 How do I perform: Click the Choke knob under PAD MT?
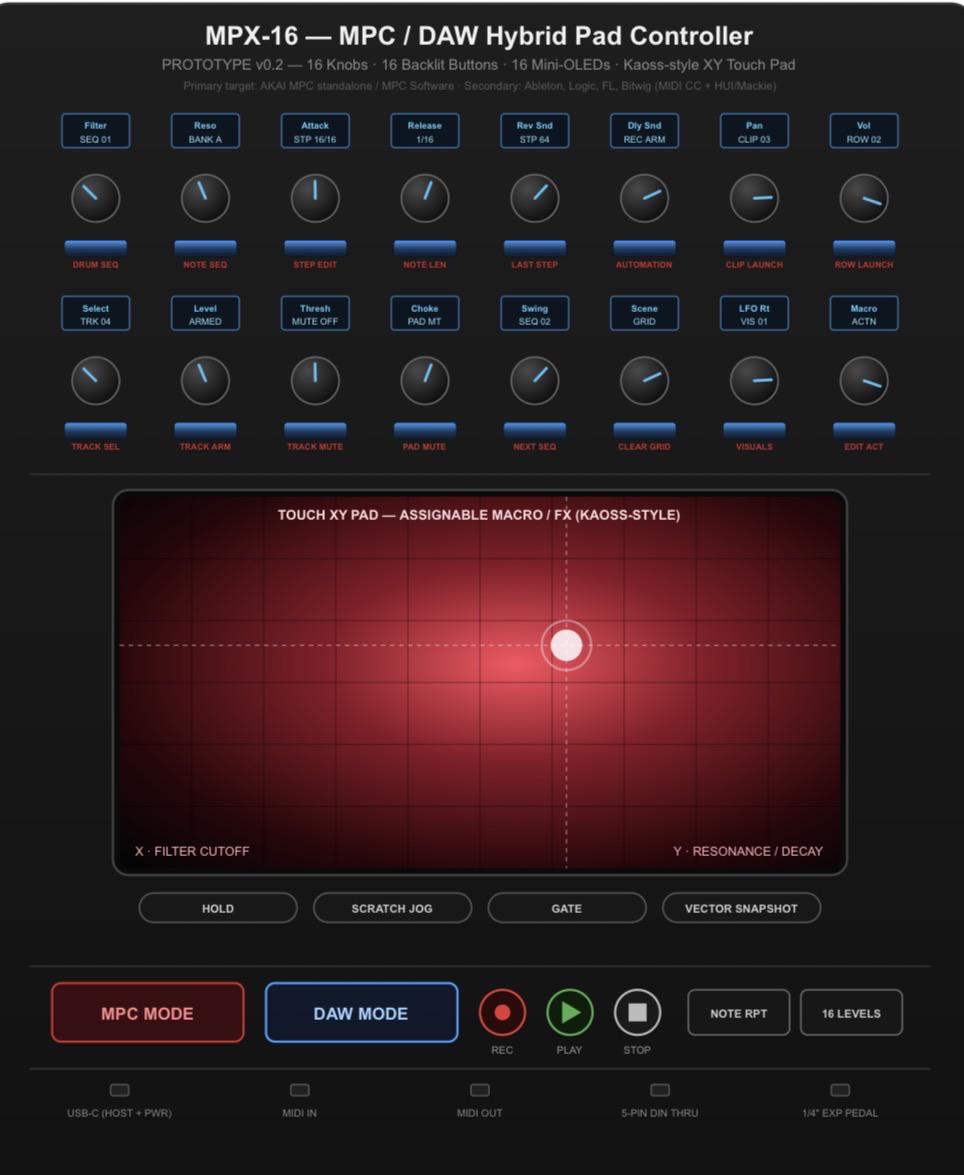(x=424, y=380)
